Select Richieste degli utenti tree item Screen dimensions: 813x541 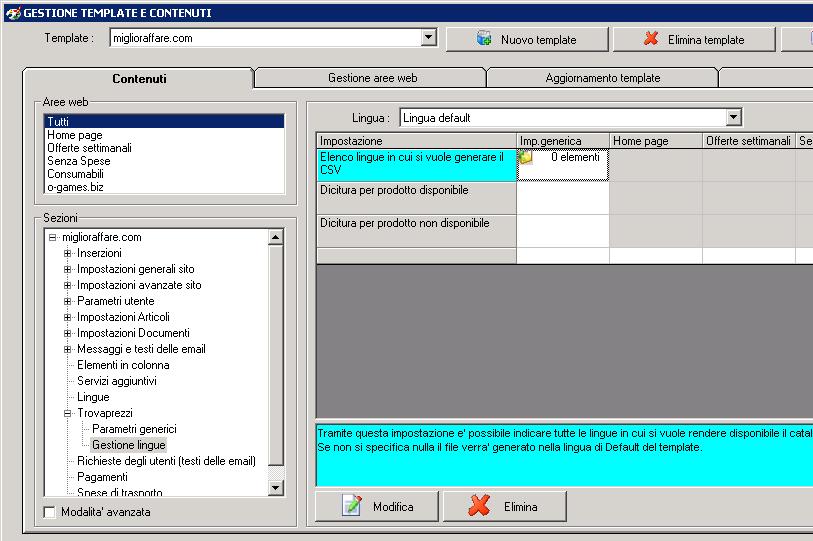point(166,461)
